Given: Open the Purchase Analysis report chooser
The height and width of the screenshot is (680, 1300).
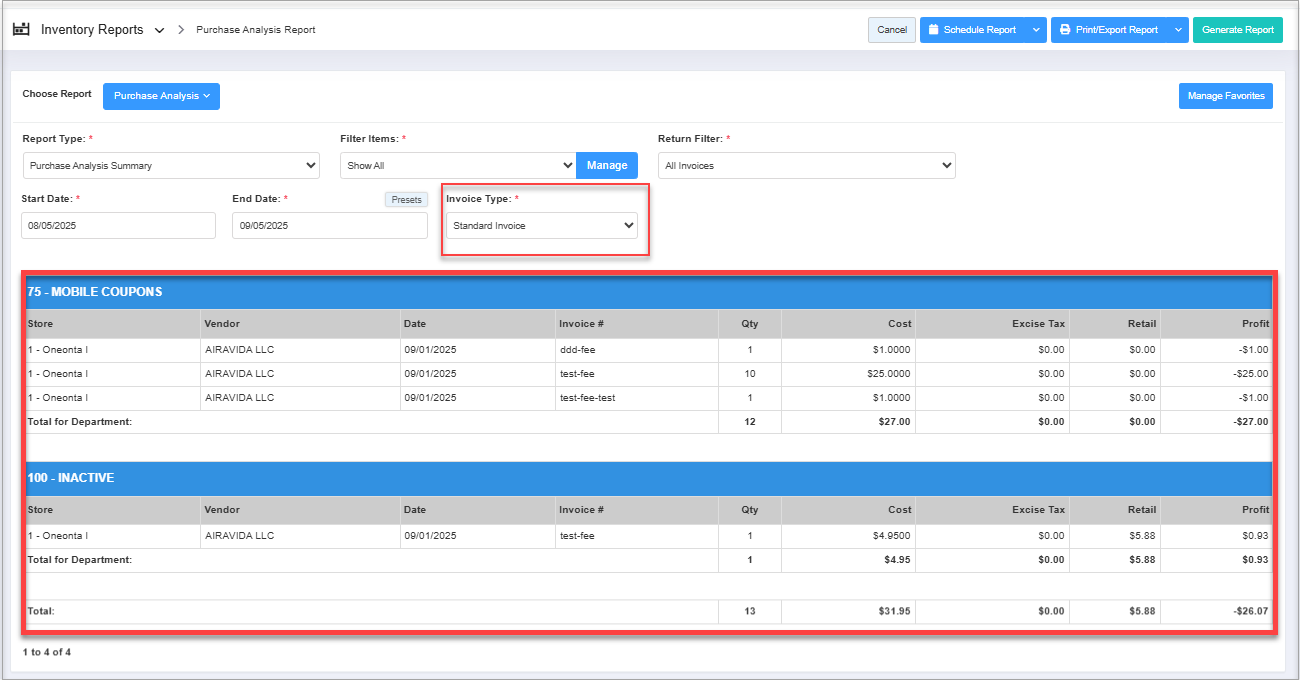Looking at the screenshot, I should point(161,96).
